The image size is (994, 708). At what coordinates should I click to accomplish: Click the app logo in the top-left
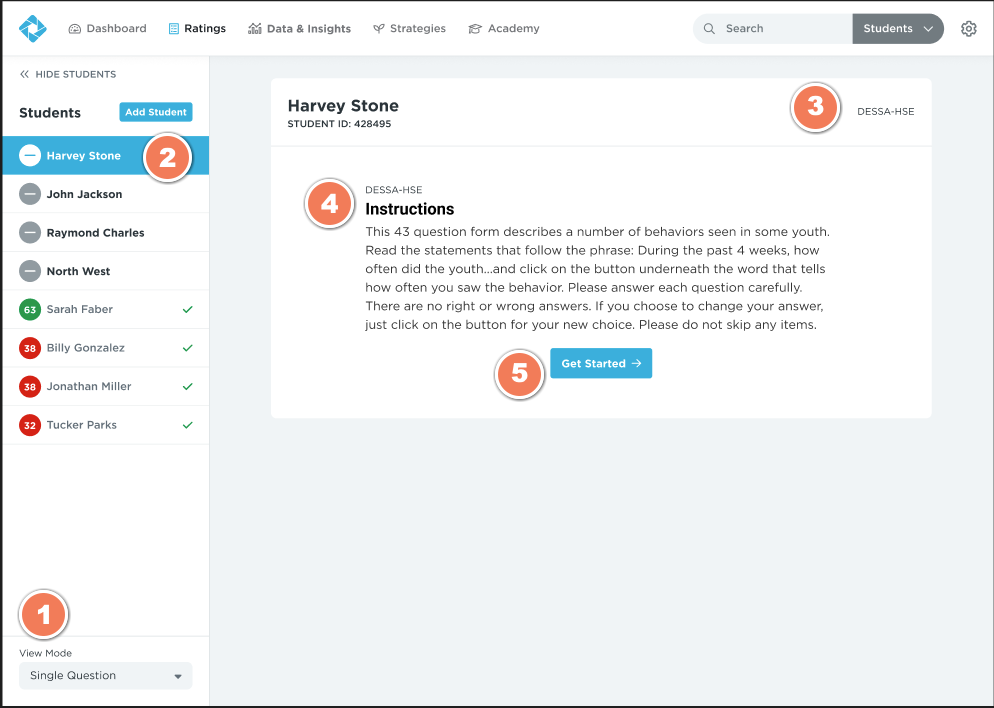(x=33, y=29)
